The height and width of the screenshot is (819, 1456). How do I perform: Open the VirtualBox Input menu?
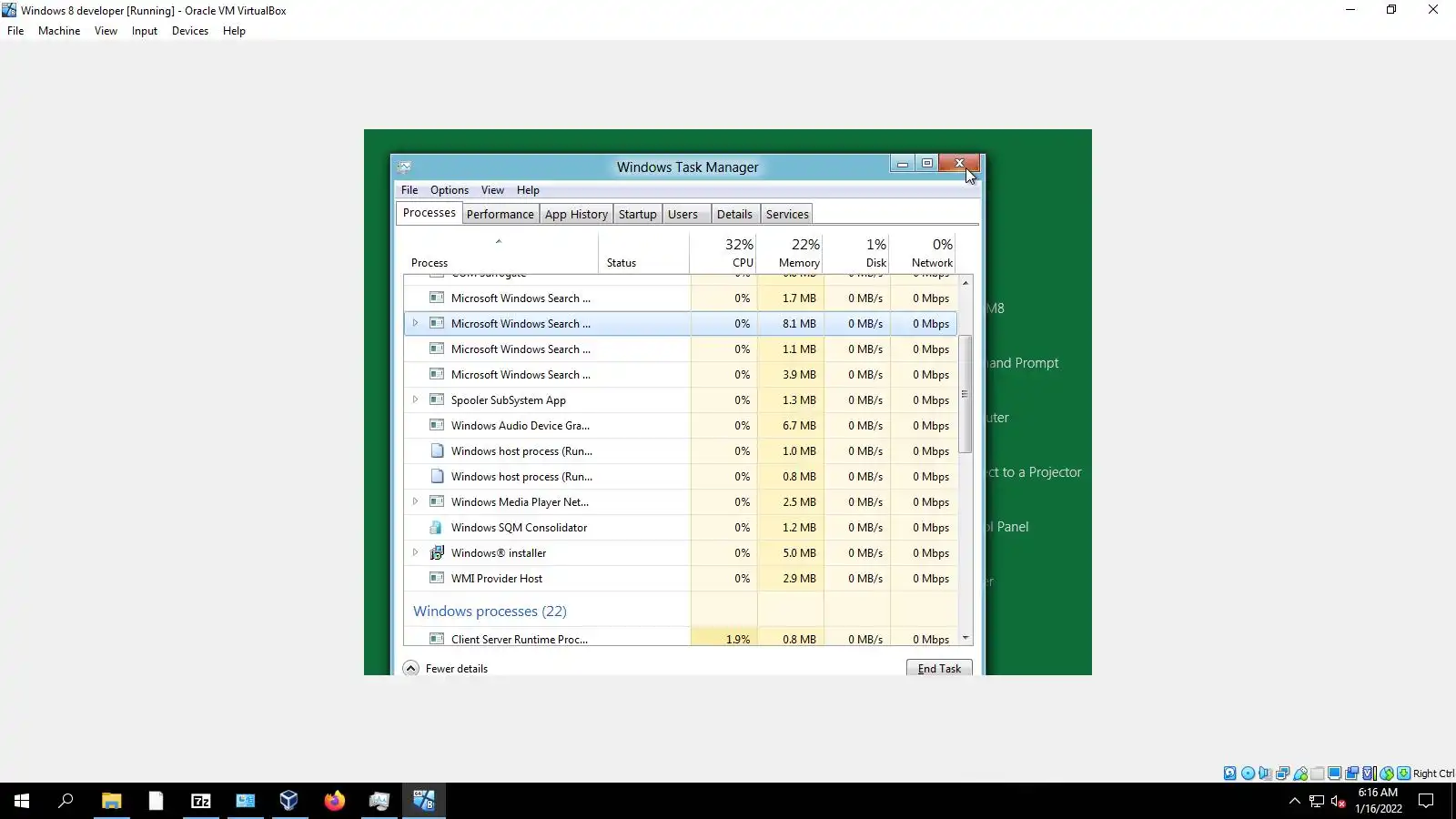(145, 31)
